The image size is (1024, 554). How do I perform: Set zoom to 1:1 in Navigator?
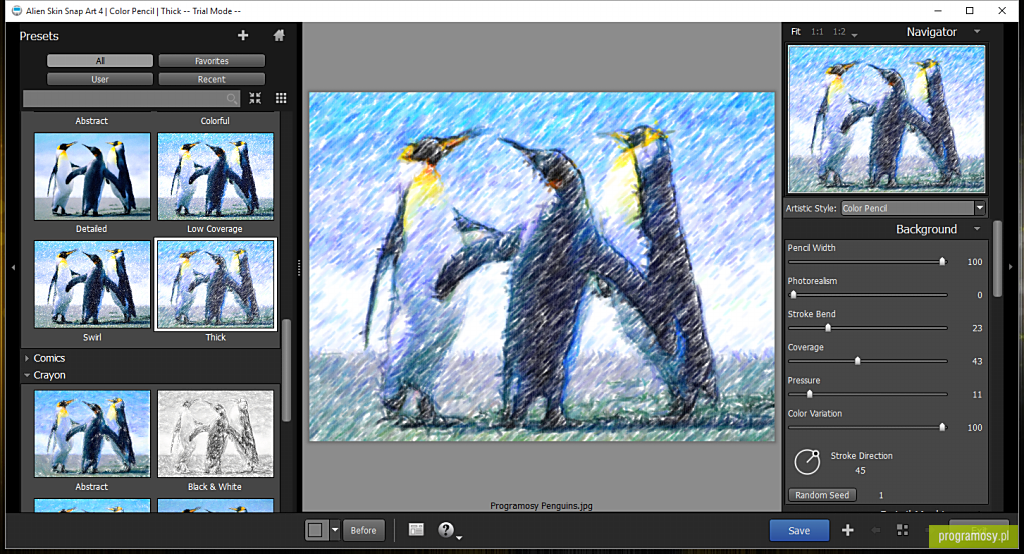817,31
